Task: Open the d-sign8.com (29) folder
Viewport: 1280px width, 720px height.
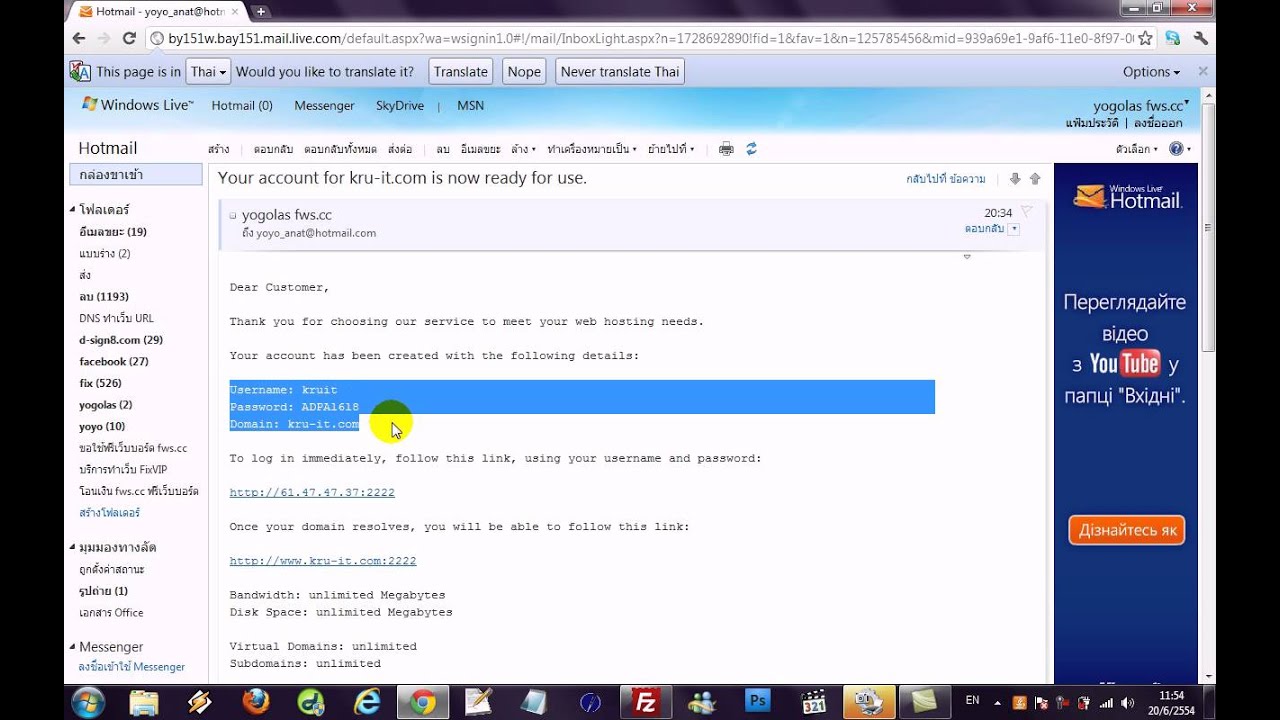Action: [x=121, y=340]
